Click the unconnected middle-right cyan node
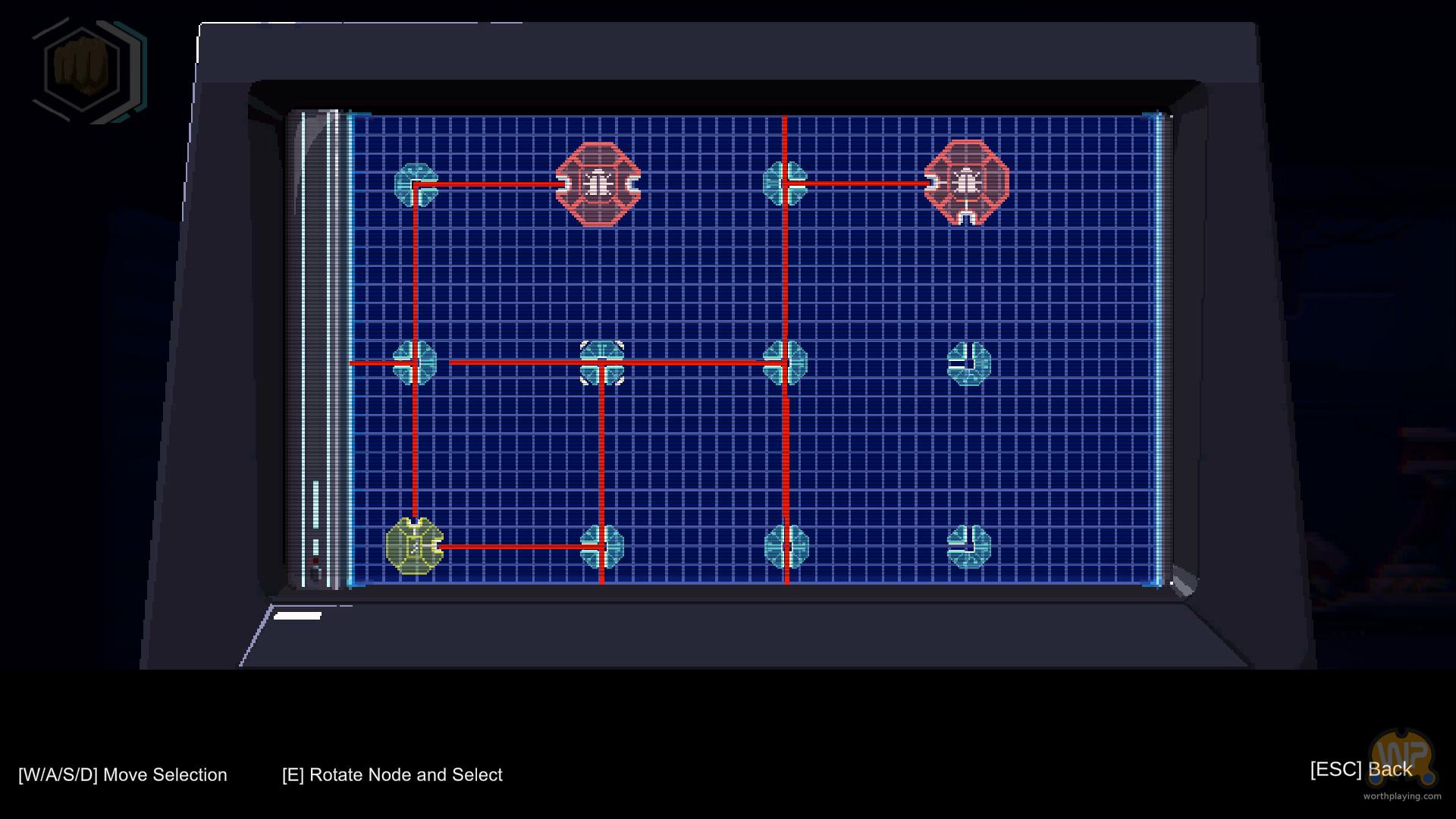Image resolution: width=1456 pixels, height=819 pixels. click(x=968, y=363)
